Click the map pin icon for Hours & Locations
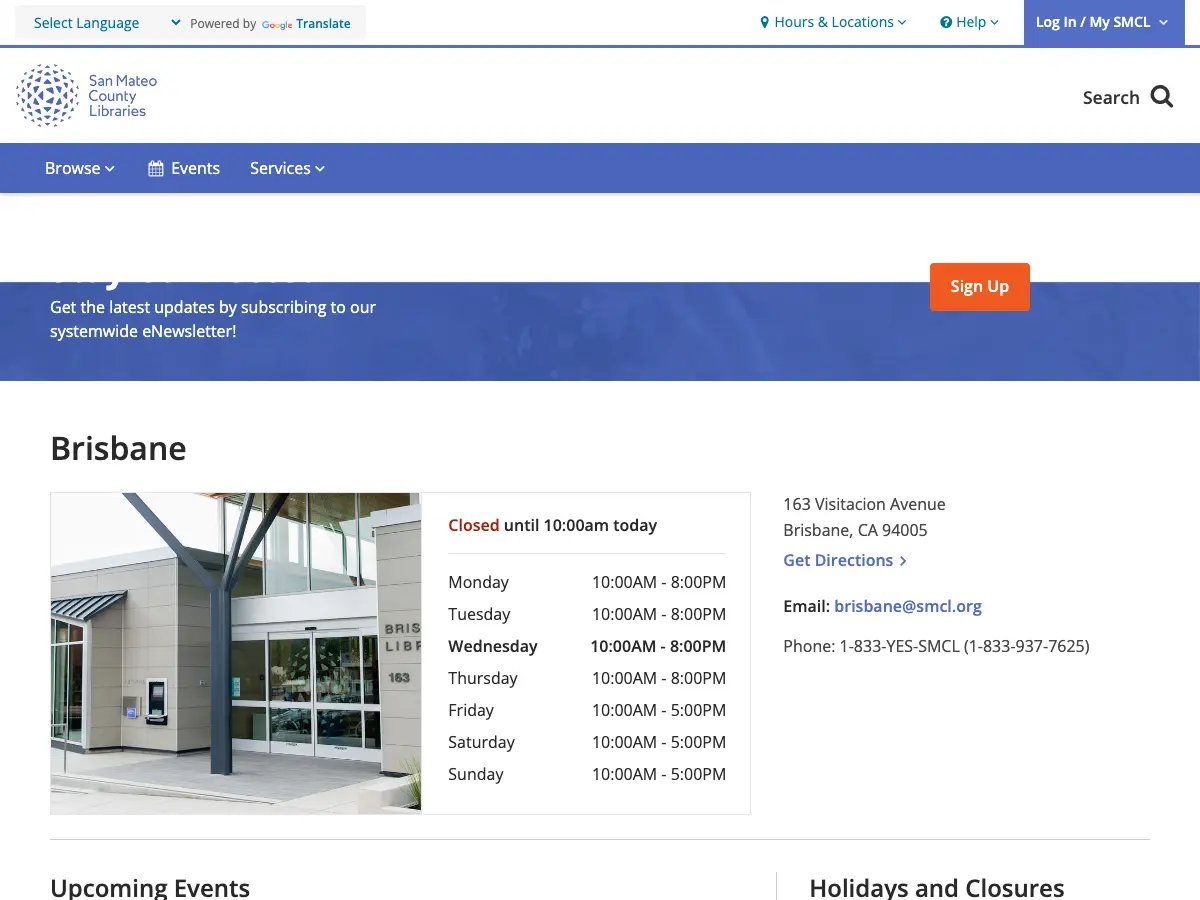Image resolution: width=1200 pixels, height=900 pixels. (765, 22)
